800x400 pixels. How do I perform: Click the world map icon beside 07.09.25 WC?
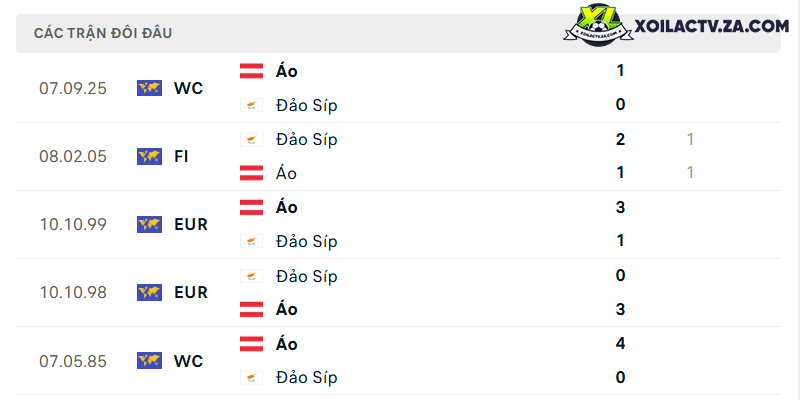149,88
